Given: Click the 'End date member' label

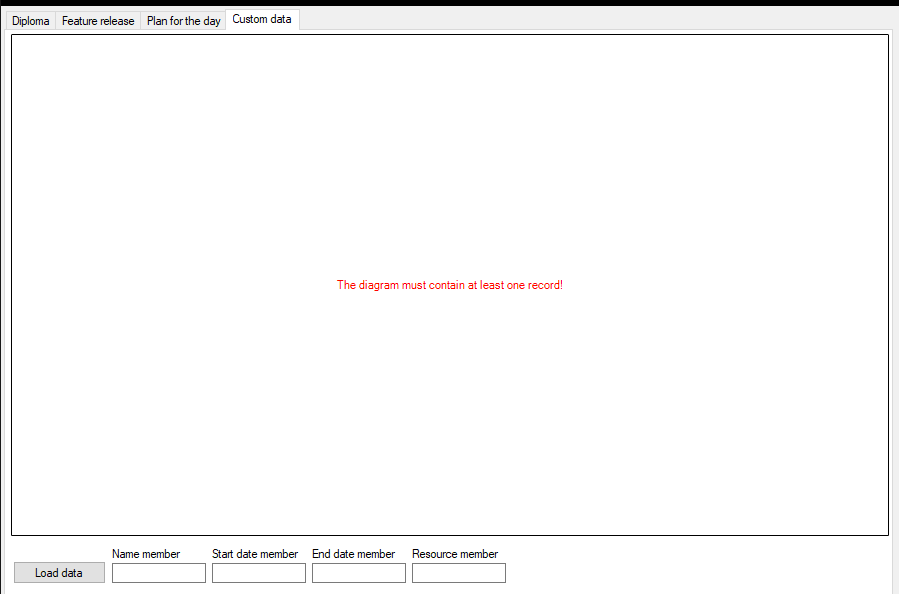Looking at the screenshot, I should (x=354, y=554).
